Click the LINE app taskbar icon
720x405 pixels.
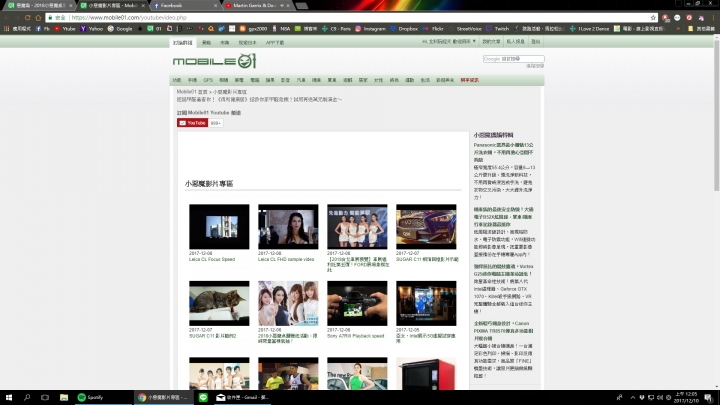tap(204, 397)
